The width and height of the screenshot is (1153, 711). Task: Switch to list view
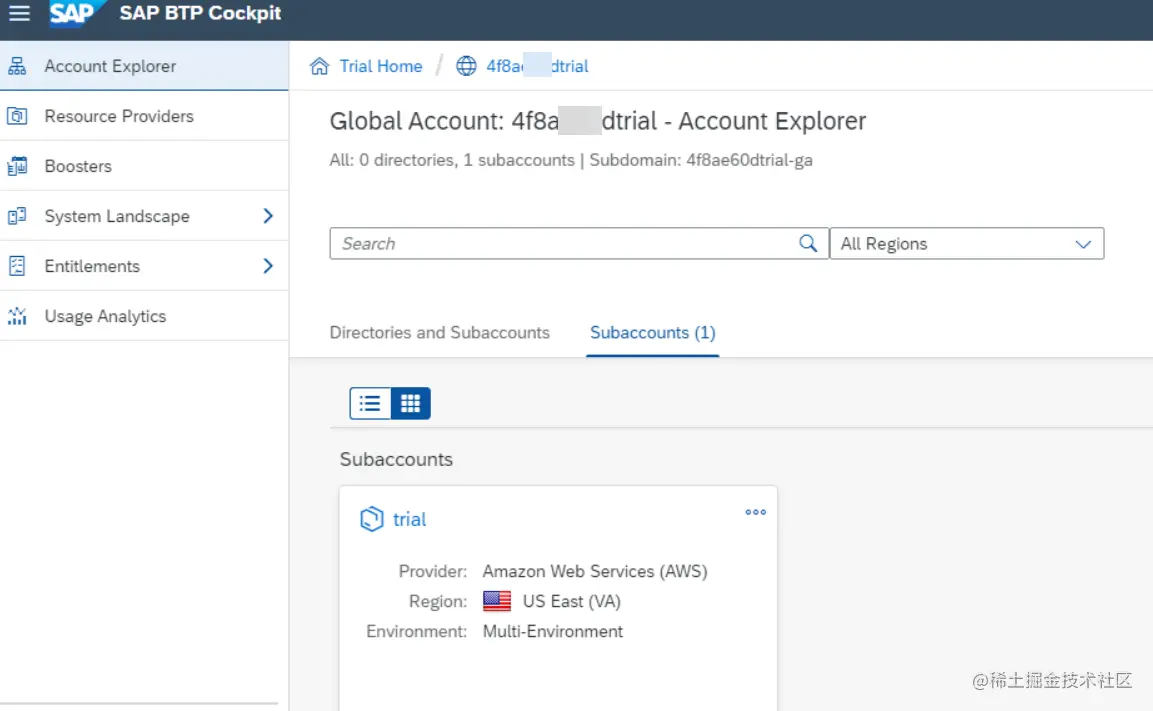click(370, 403)
